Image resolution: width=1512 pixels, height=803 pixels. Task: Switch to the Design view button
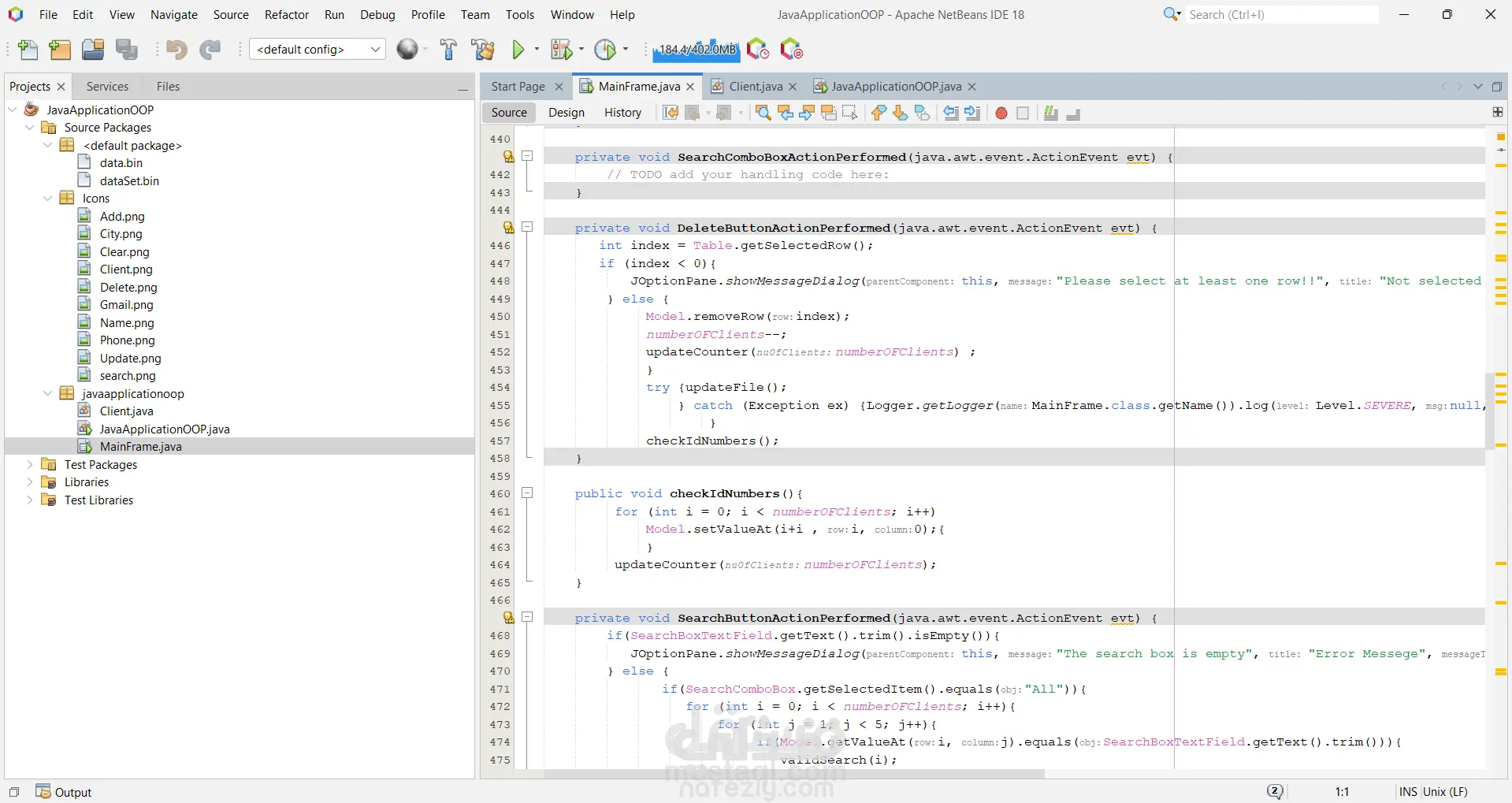(567, 113)
